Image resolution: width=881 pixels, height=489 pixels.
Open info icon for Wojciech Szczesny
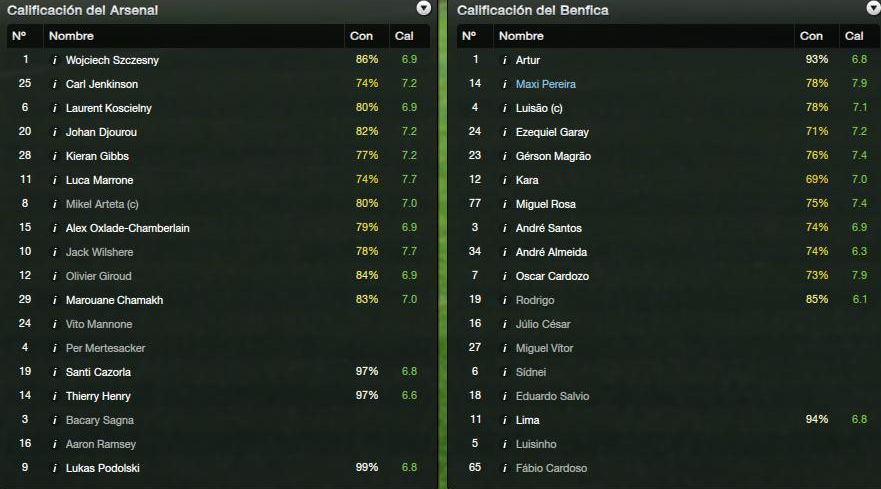pyautogui.click(x=55, y=60)
